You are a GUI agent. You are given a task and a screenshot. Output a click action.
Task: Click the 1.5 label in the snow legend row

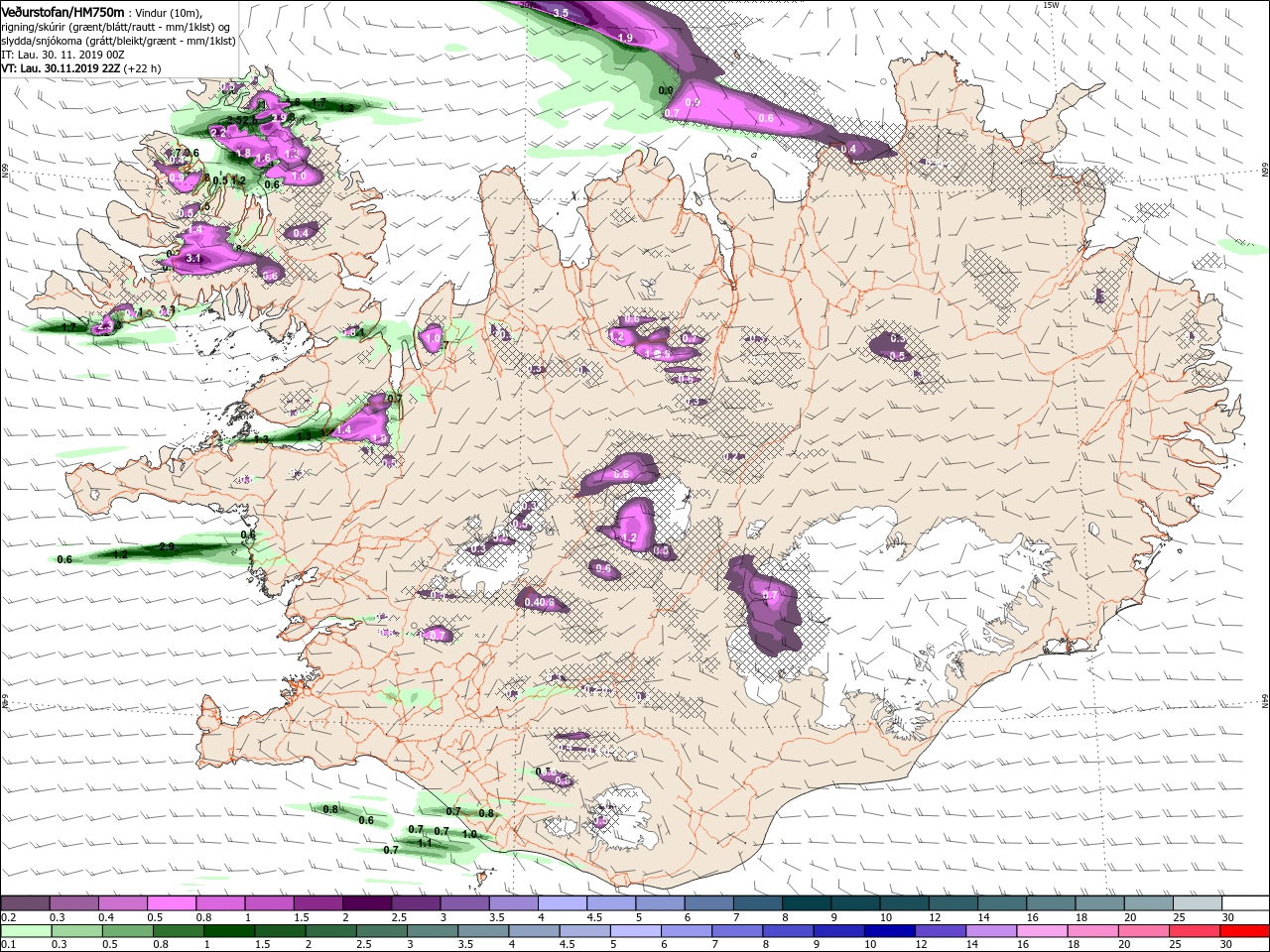click(x=302, y=917)
